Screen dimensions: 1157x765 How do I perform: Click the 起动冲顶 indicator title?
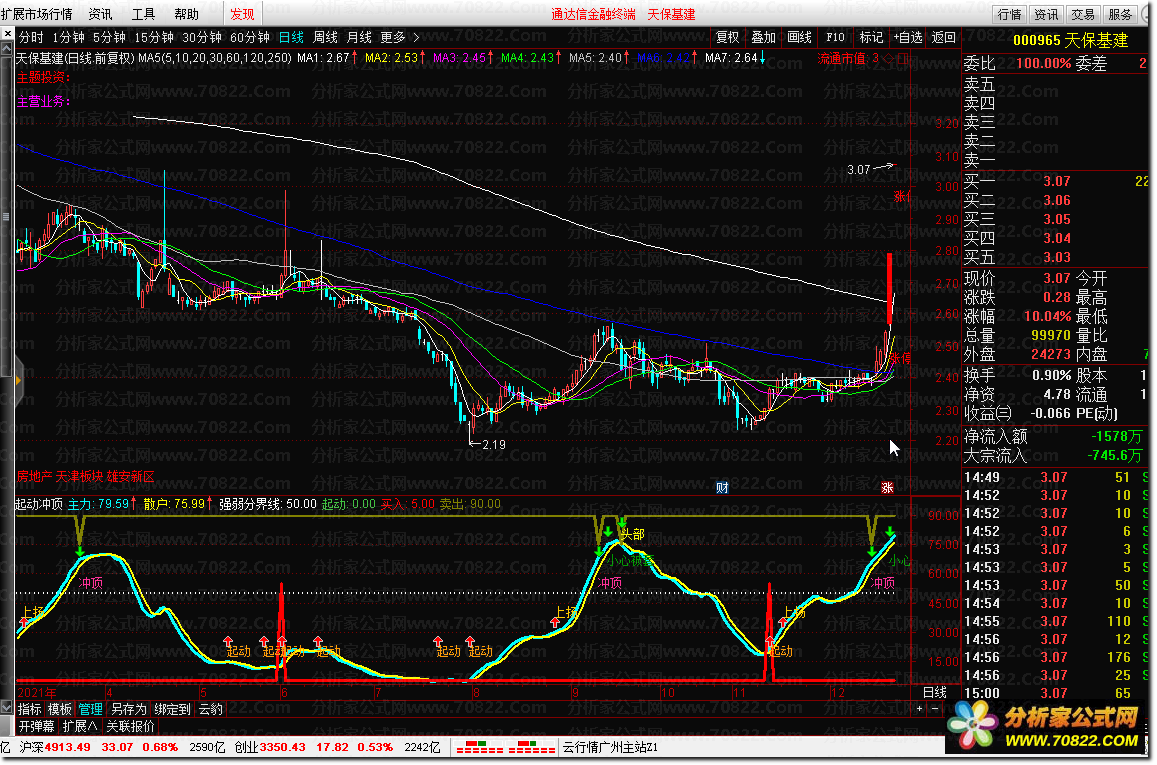[39, 504]
